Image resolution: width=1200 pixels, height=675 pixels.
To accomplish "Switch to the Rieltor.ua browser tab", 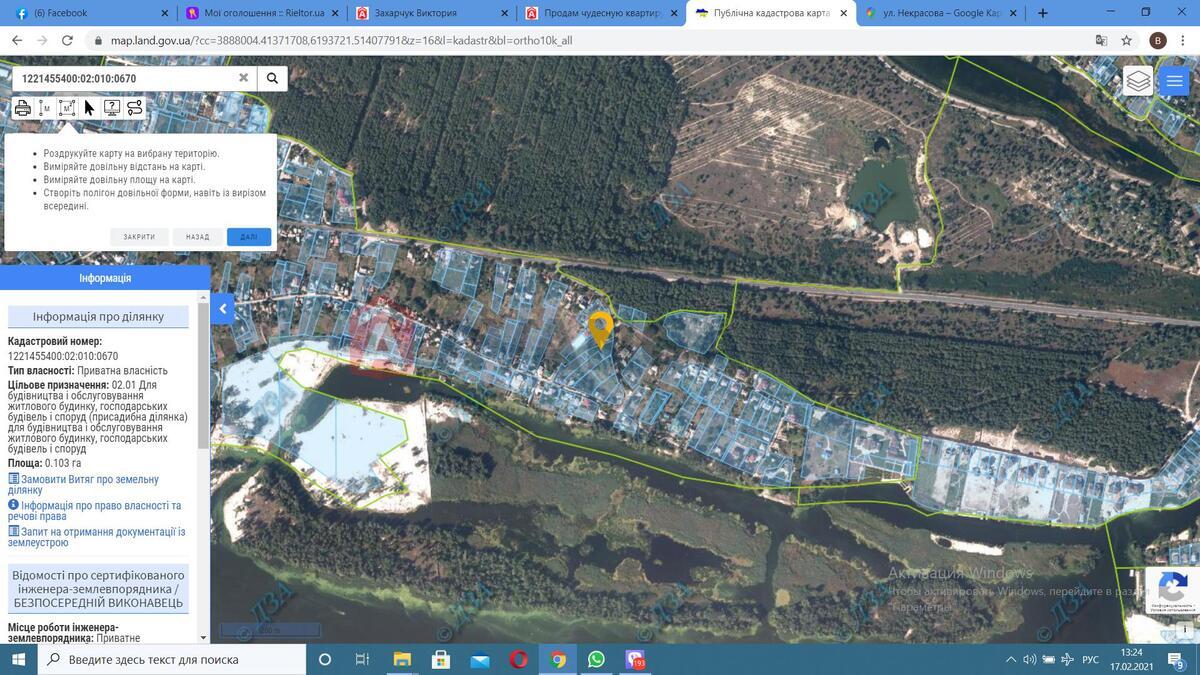I will coord(258,13).
